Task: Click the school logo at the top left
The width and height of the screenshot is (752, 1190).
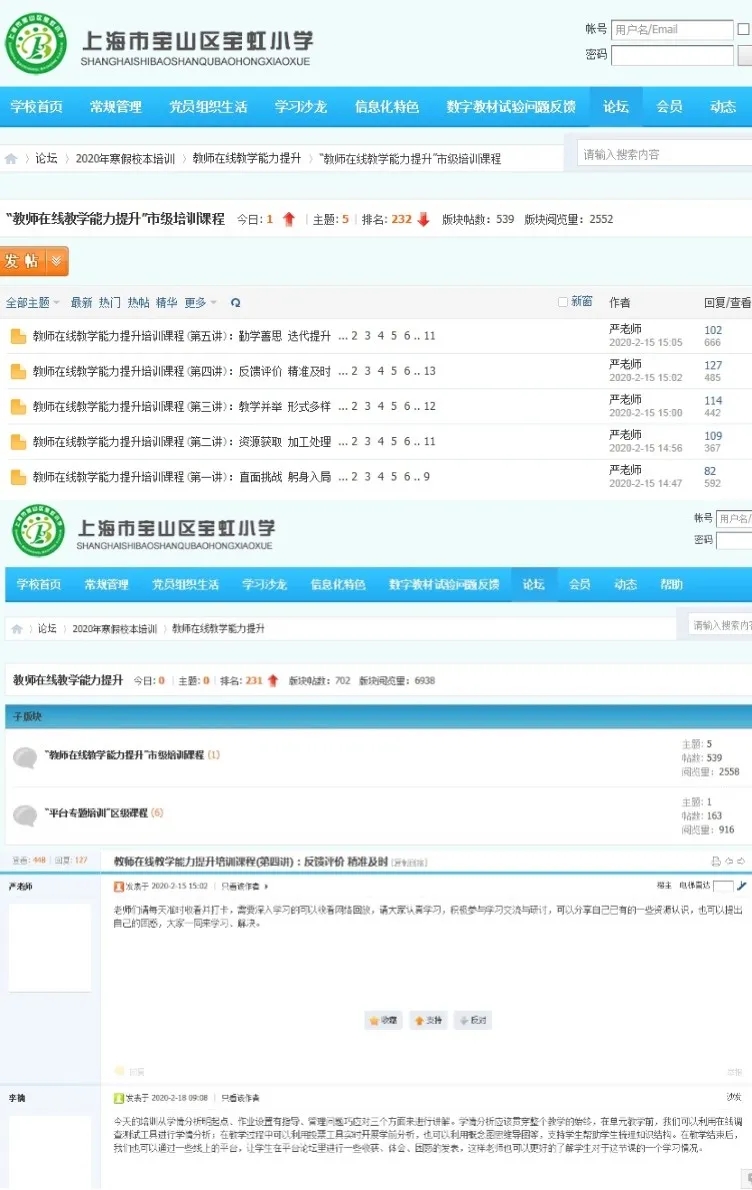Action: click(x=37, y=43)
